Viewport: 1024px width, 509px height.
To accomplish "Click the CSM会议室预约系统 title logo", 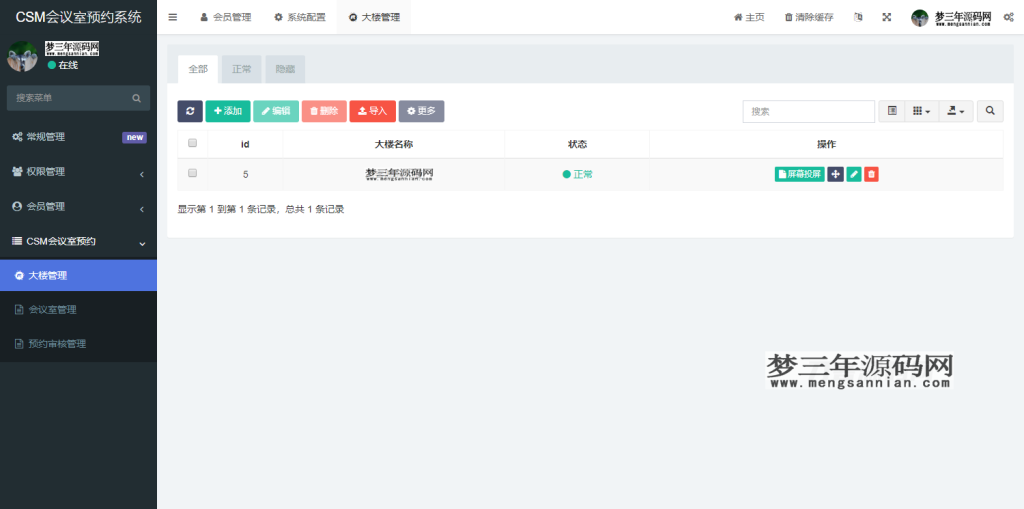I will [78, 17].
